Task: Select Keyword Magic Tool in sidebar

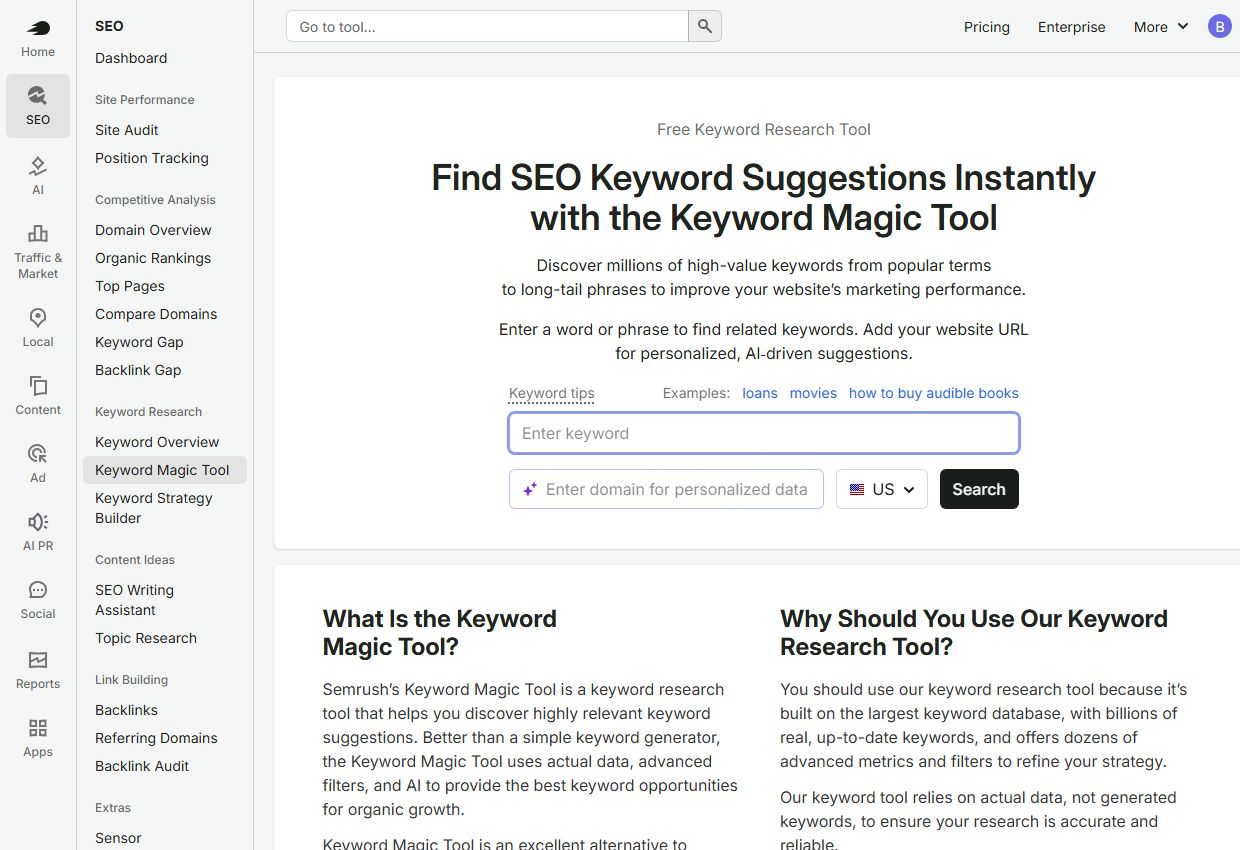Action: (x=165, y=470)
